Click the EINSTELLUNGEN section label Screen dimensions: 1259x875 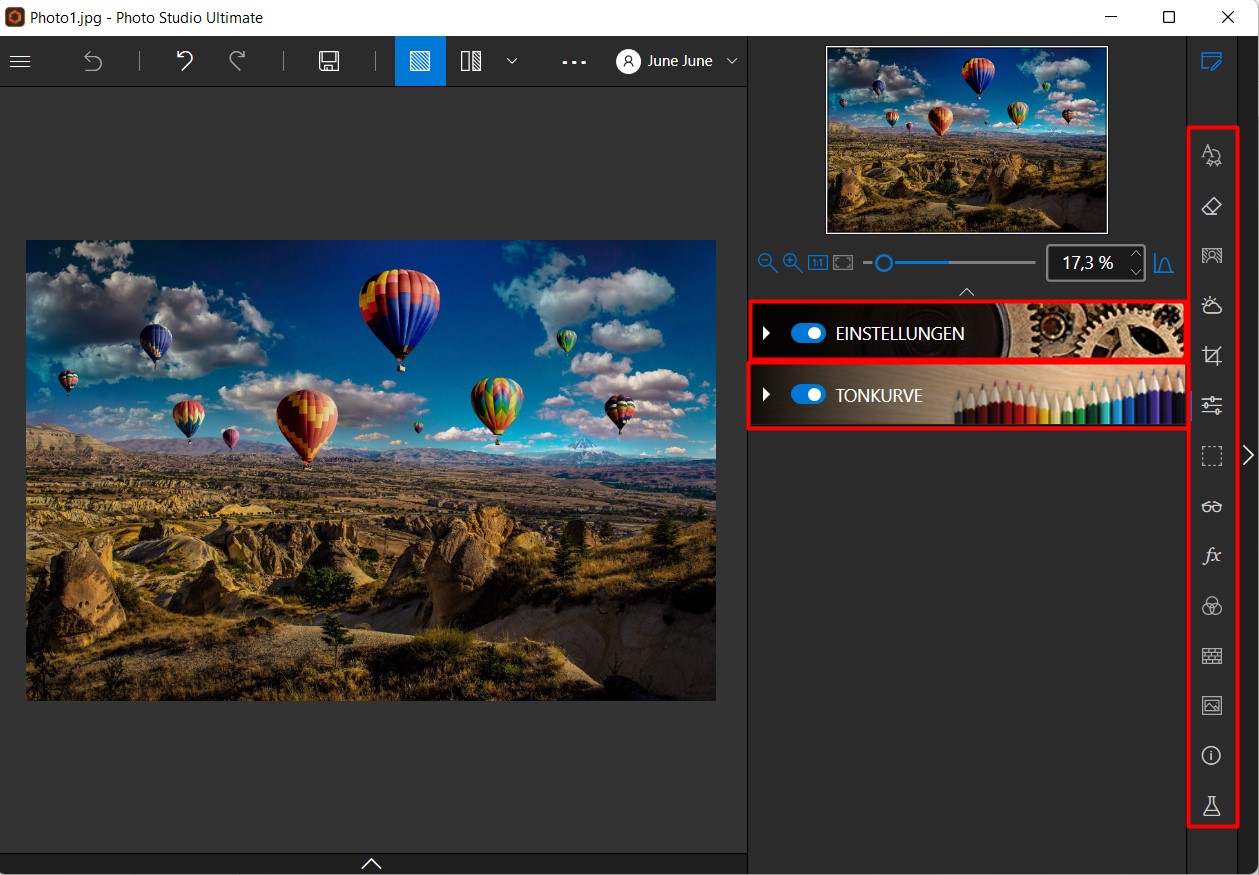pyautogui.click(x=900, y=334)
